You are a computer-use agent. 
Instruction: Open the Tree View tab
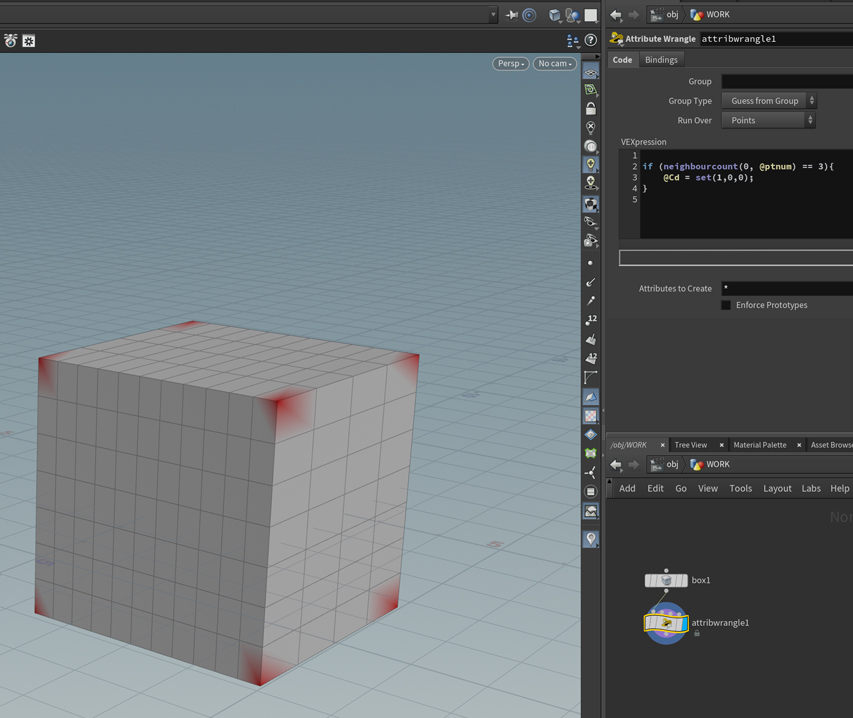click(x=690, y=445)
